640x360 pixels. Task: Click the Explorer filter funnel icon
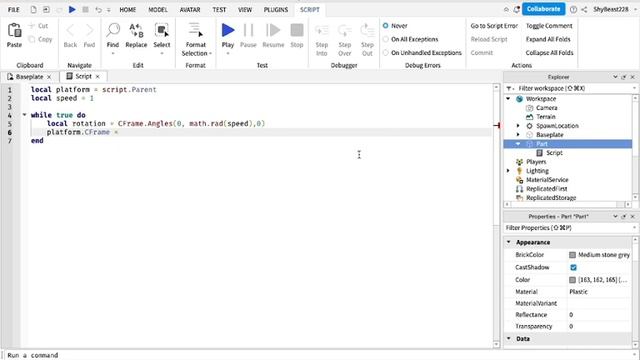[x=509, y=88]
